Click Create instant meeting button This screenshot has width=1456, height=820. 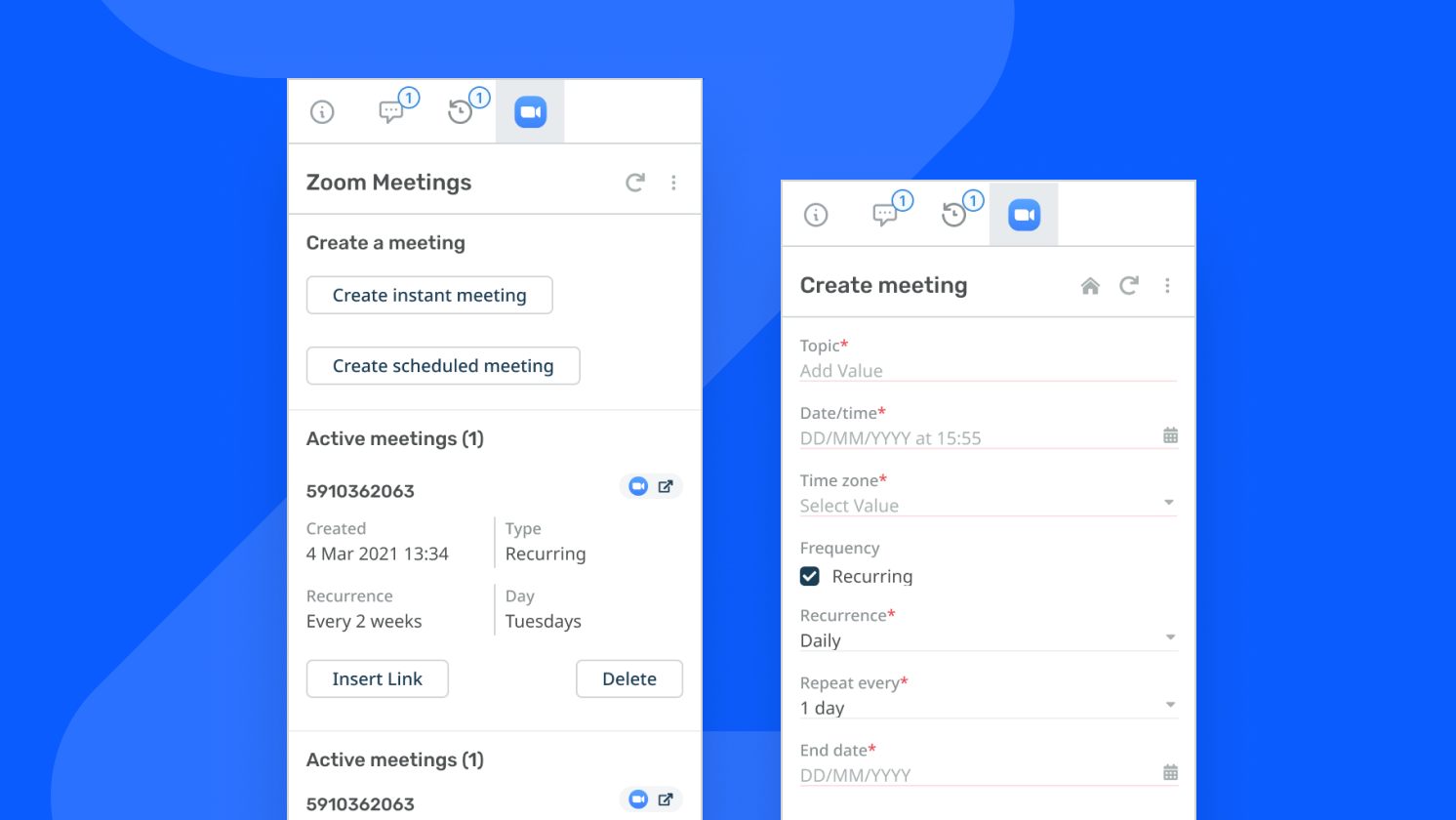[429, 295]
